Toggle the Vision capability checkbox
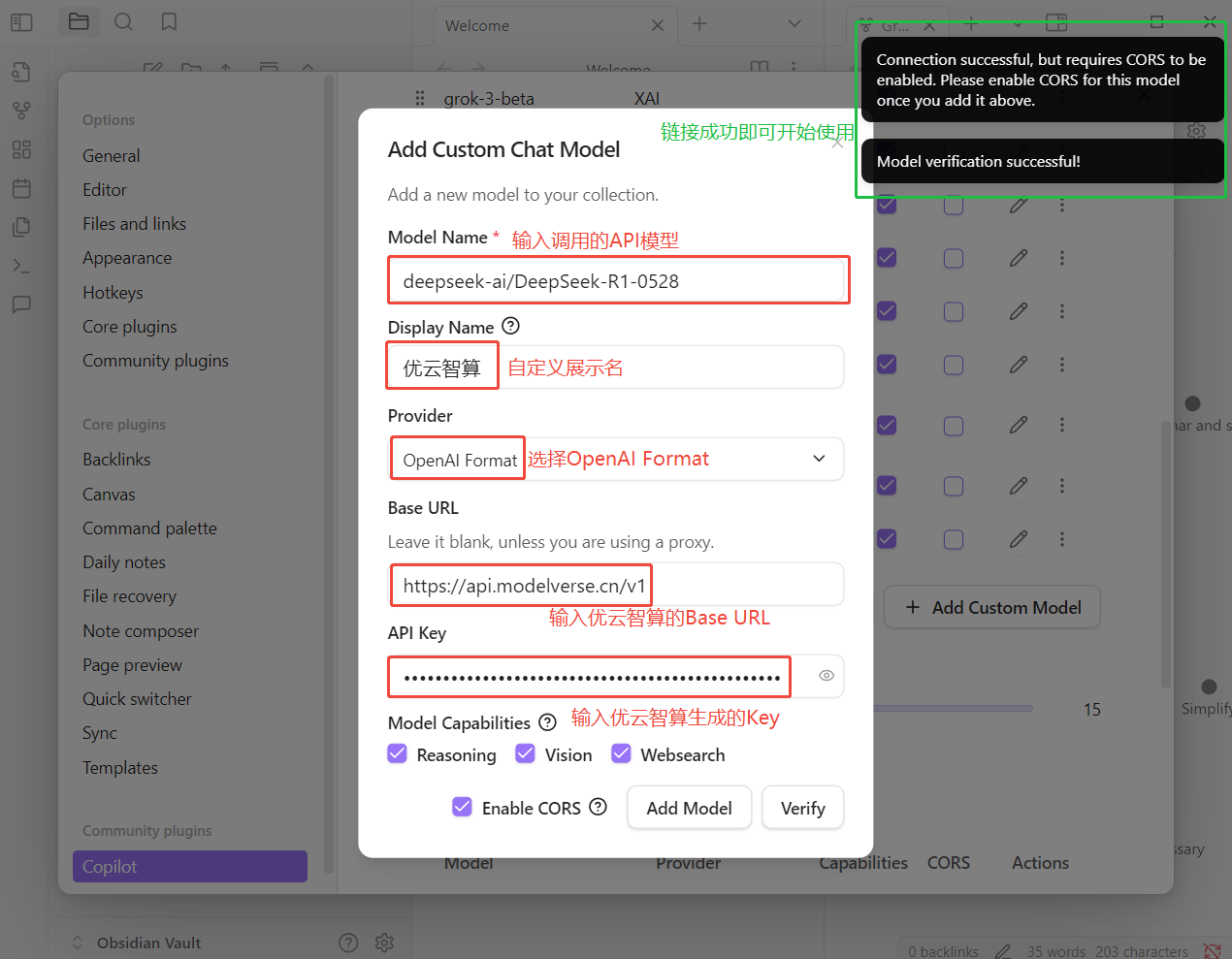Viewport: 1232px width, 959px height. pos(525,753)
